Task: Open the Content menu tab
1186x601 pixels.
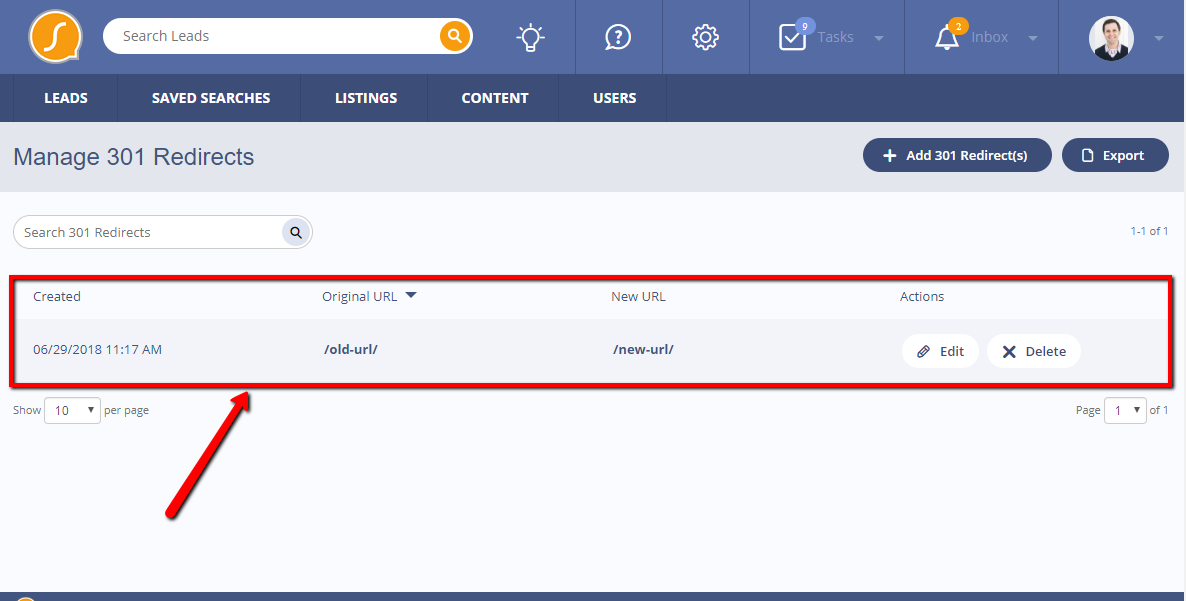Action: (495, 98)
